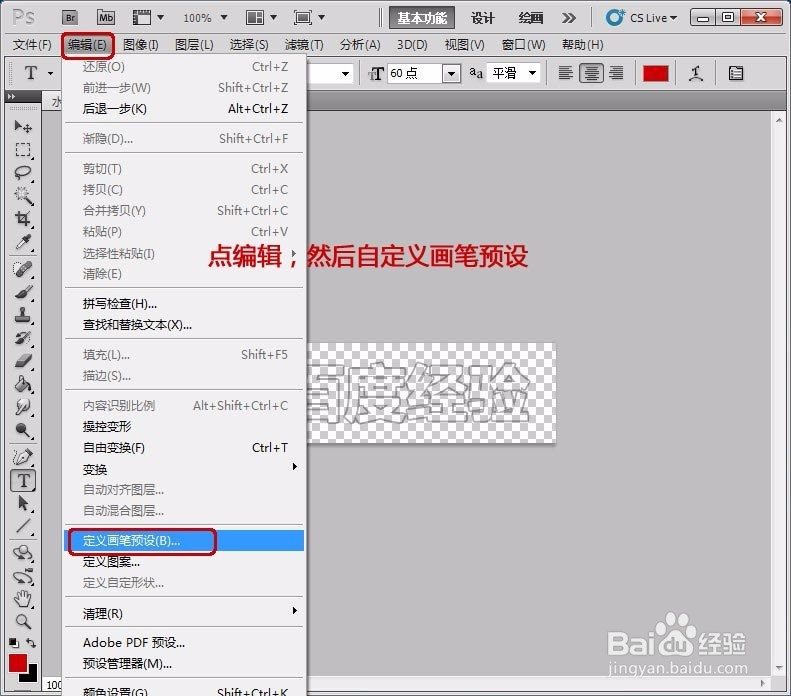Select the Horizontal Type tool in toolbox

tap(23, 480)
